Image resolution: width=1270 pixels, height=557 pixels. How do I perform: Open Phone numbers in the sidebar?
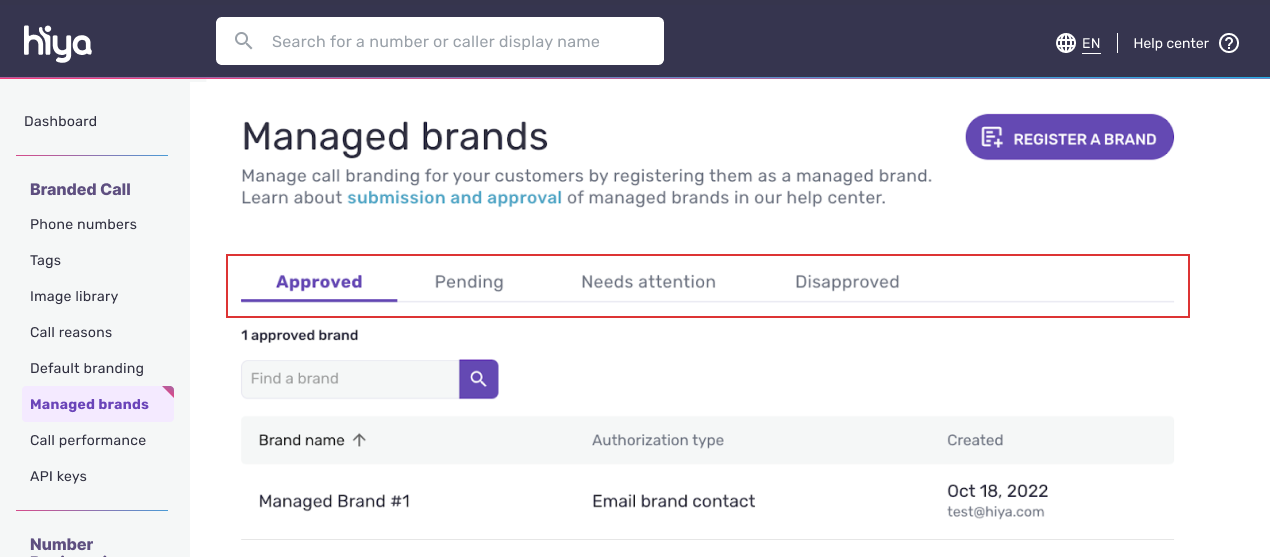[x=83, y=224]
